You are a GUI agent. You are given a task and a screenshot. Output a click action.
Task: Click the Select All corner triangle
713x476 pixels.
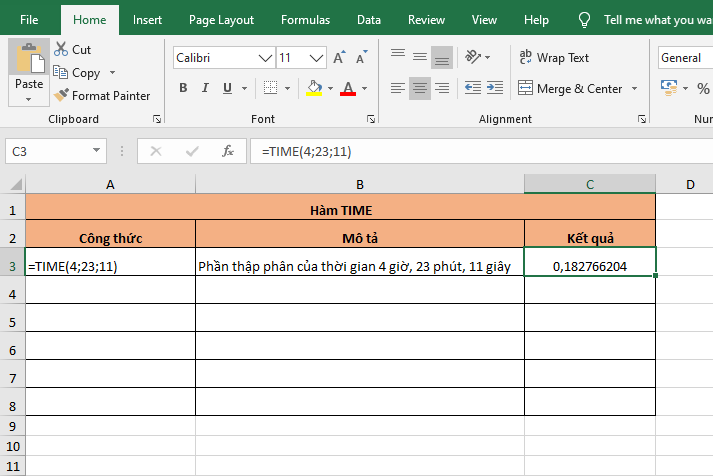click(x=16, y=184)
